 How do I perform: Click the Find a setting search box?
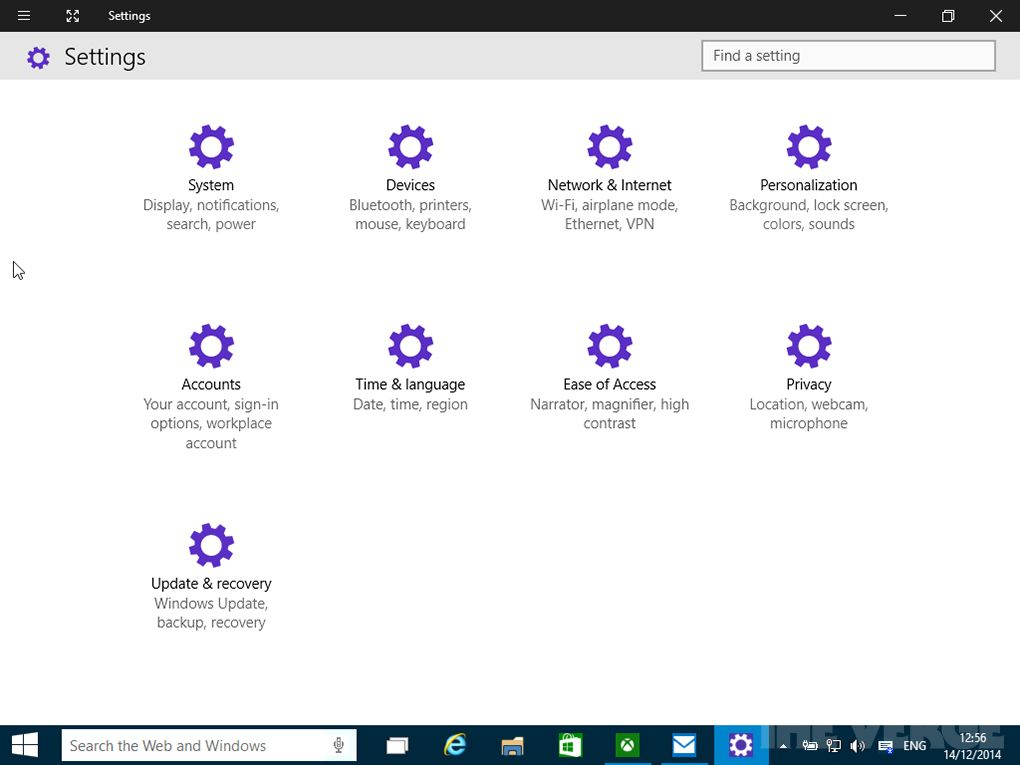pyautogui.click(x=847, y=55)
